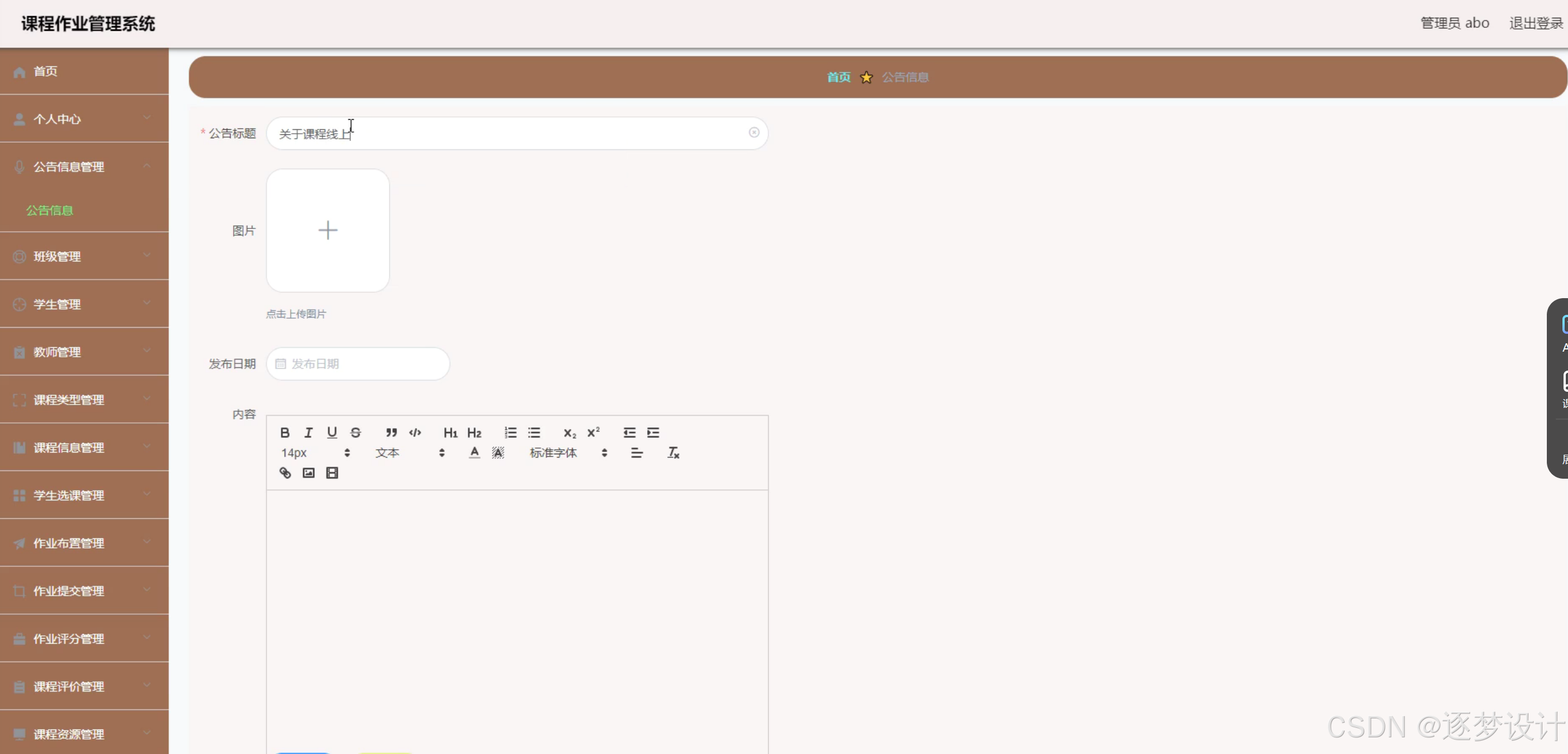
Task: Click the 首页 breadcrumb link
Action: (x=838, y=77)
